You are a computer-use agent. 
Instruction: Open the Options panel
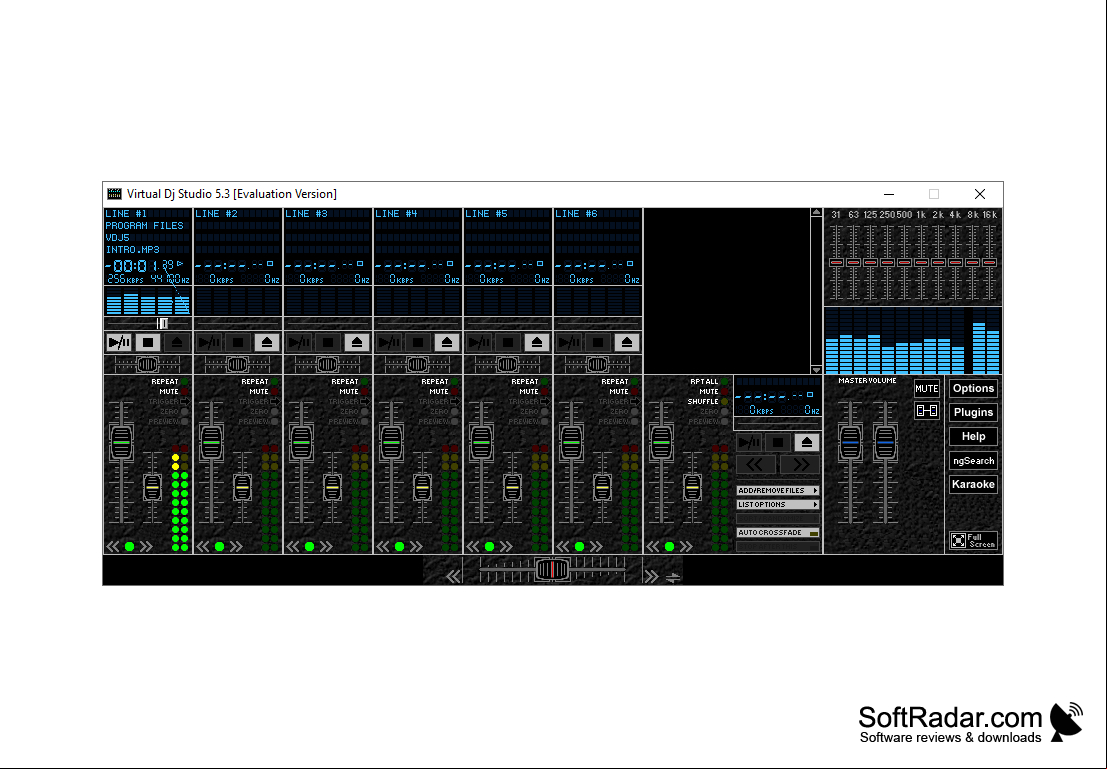pos(974,389)
